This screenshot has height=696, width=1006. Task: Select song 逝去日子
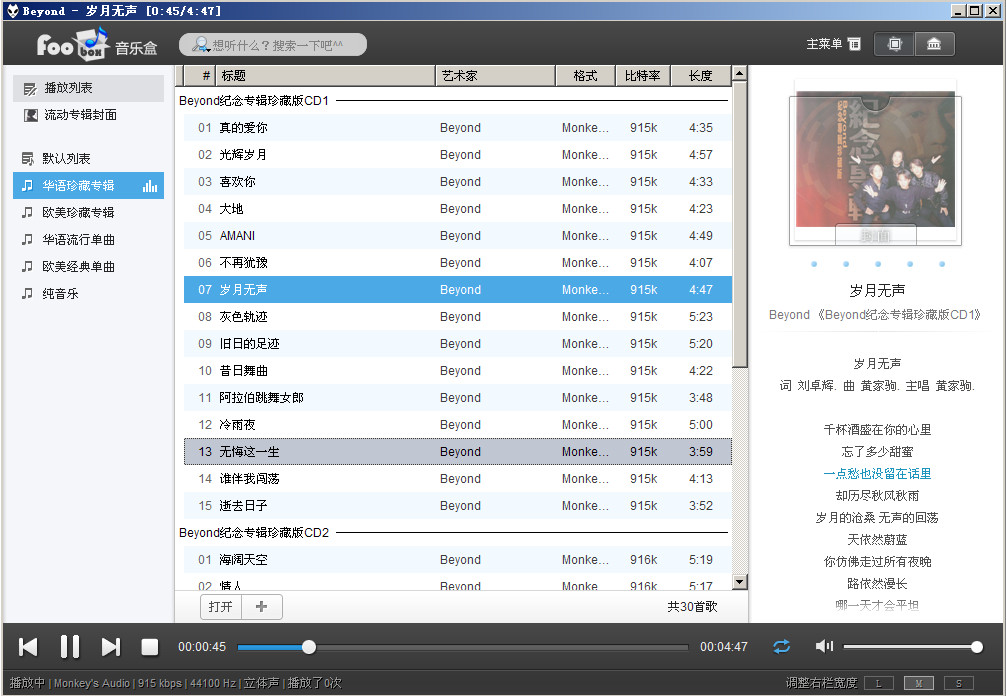point(457,505)
